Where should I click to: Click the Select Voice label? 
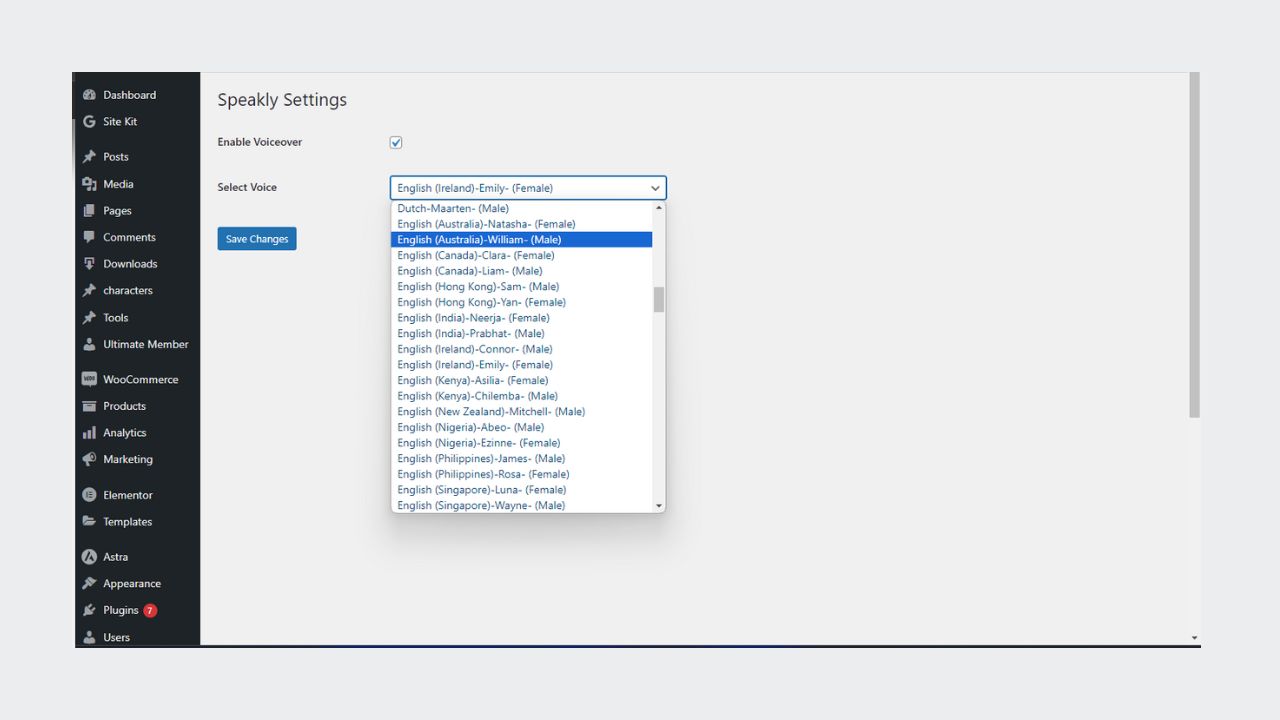(x=247, y=187)
